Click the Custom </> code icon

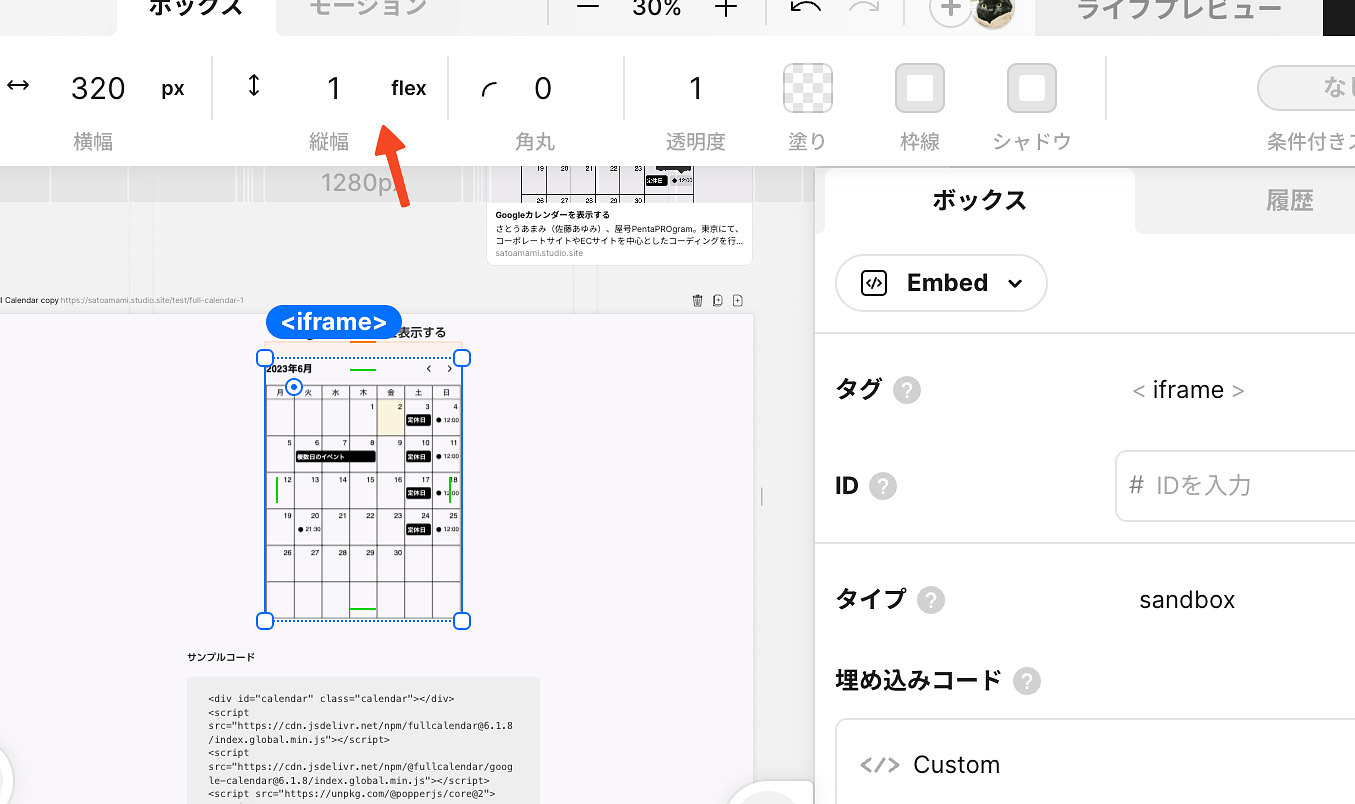coord(880,765)
